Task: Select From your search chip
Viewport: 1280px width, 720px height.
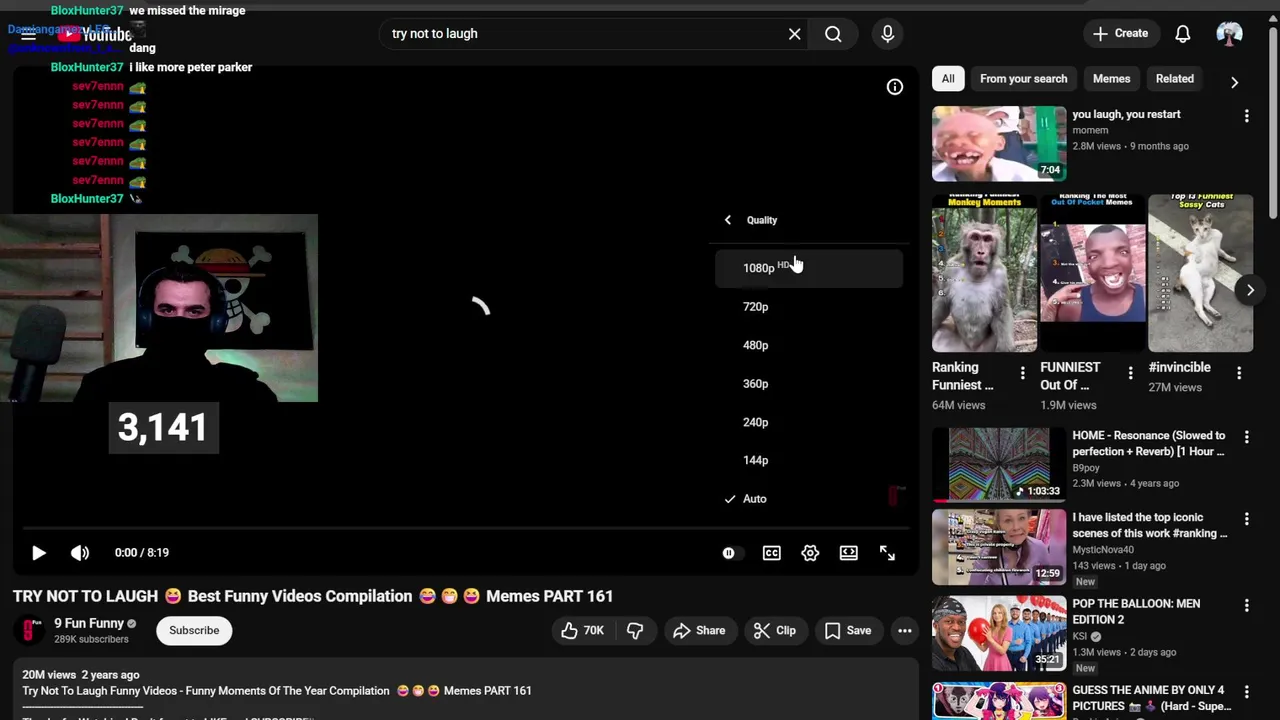Action: coord(1023,79)
